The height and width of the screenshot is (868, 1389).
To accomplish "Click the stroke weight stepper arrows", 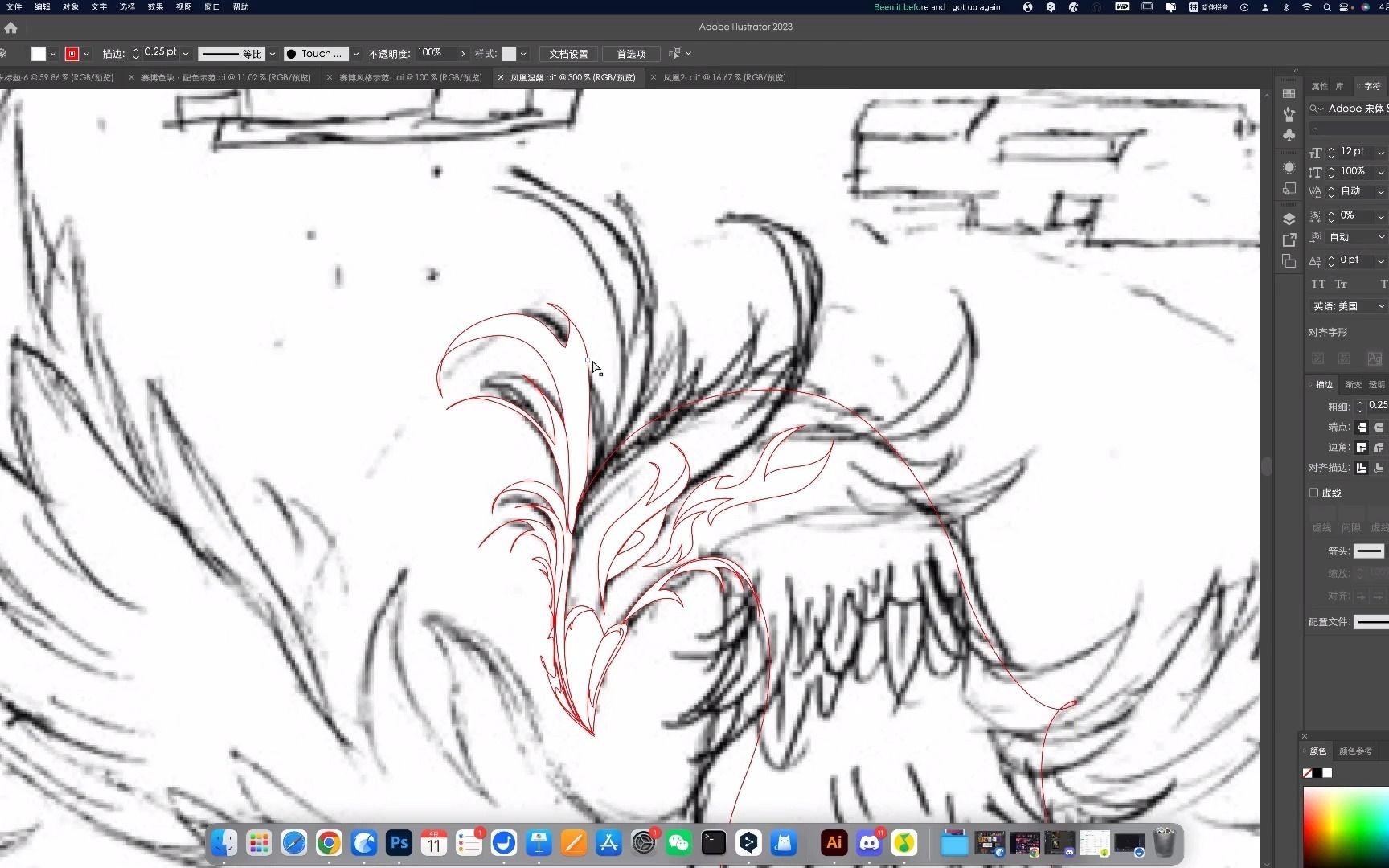I will 136,54.
